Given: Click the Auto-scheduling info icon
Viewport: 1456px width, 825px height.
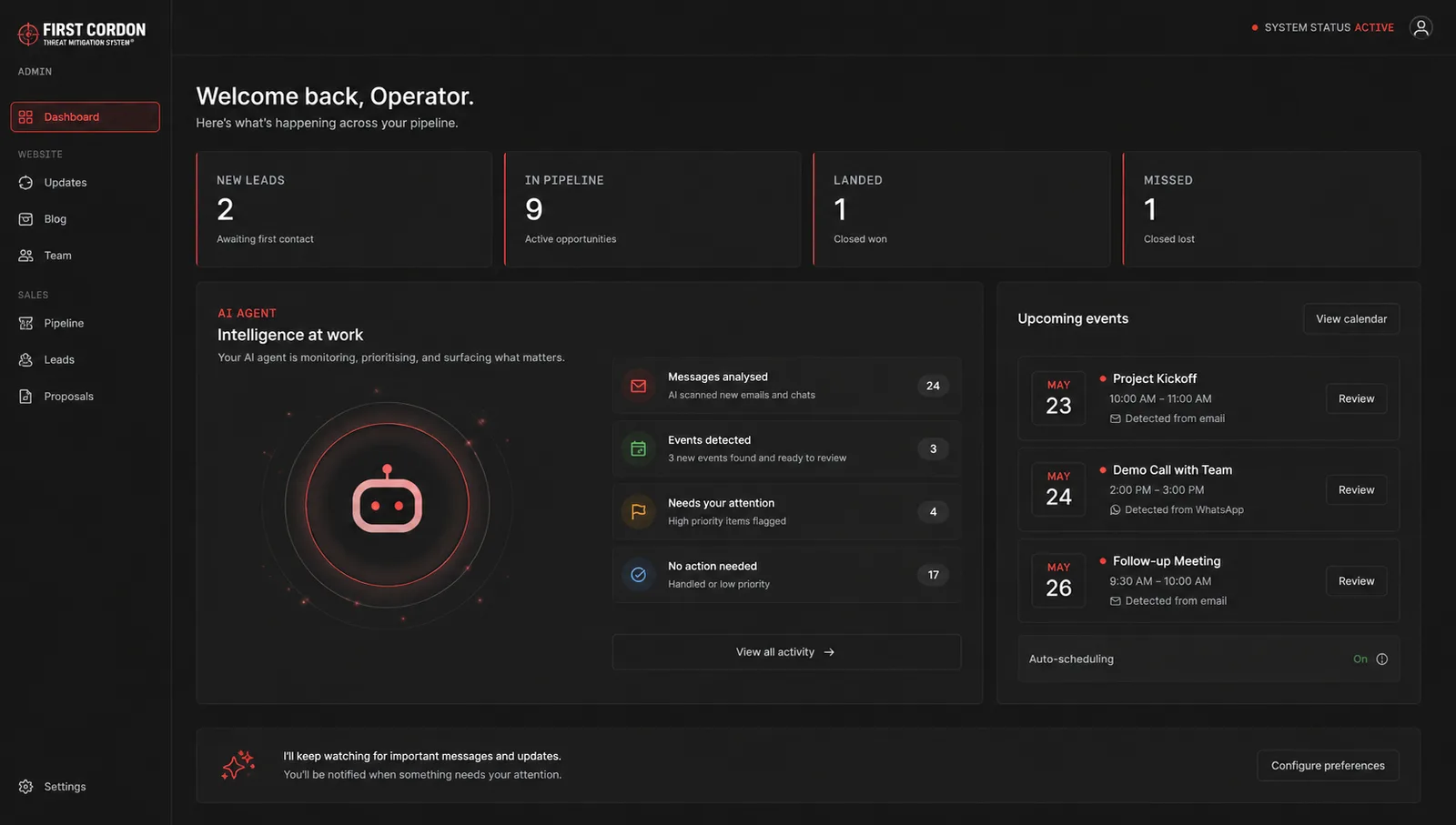Looking at the screenshot, I should tap(1381, 659).
